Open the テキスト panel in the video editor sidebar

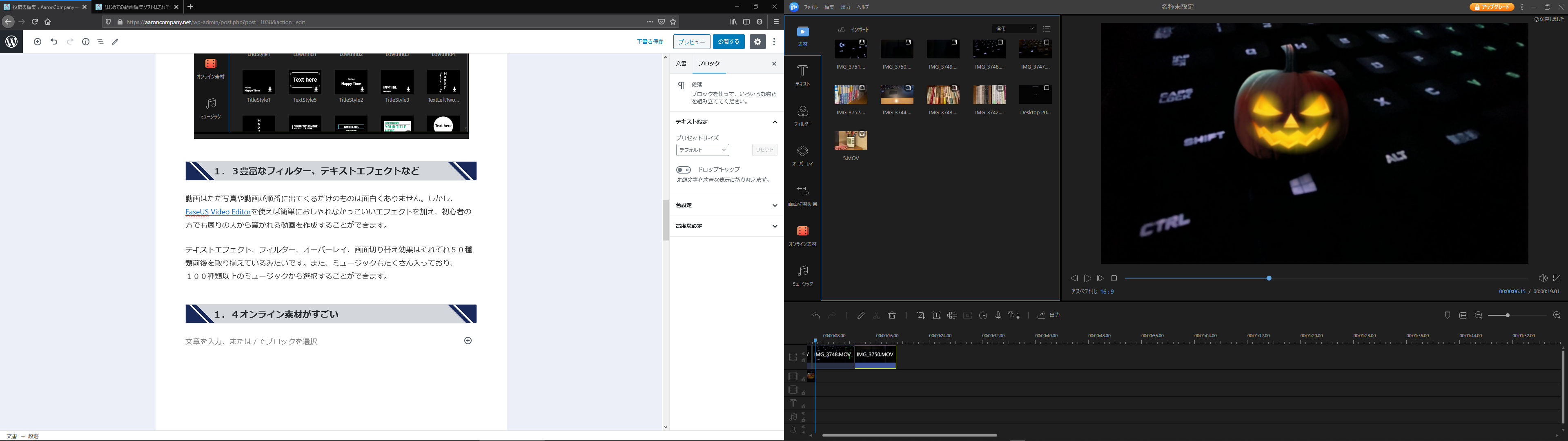click(x=802, y=76)
